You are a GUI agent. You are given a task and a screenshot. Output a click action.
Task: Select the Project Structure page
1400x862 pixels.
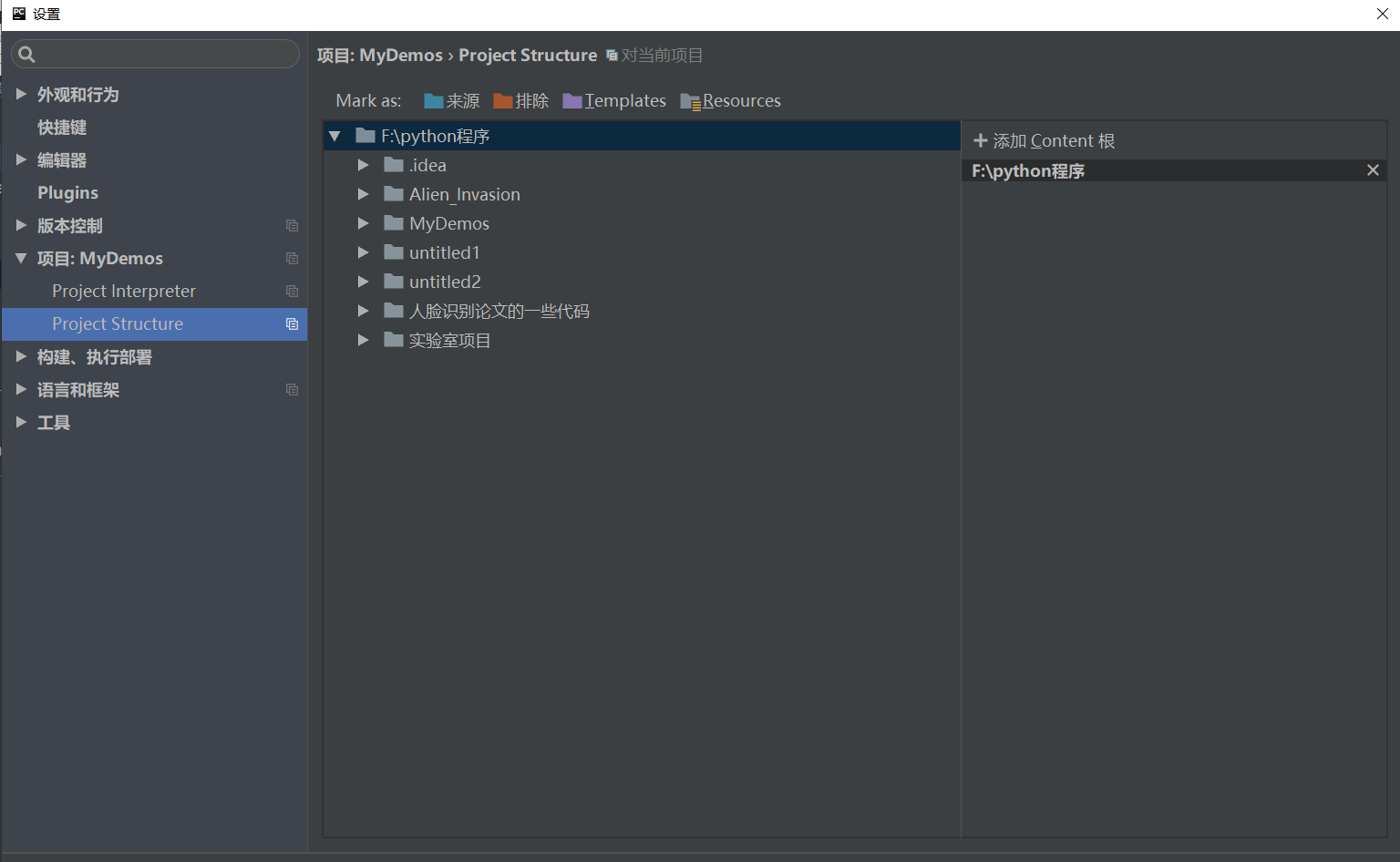[x=154, y=323]
